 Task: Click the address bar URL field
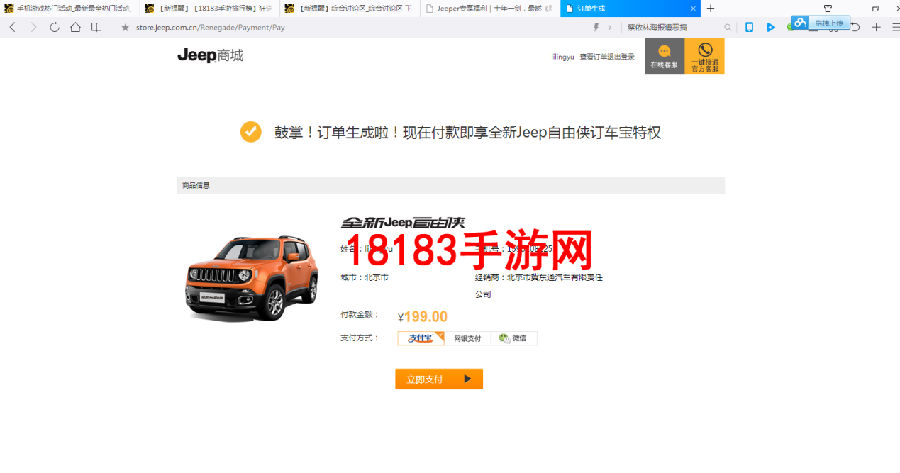[356, 27]
